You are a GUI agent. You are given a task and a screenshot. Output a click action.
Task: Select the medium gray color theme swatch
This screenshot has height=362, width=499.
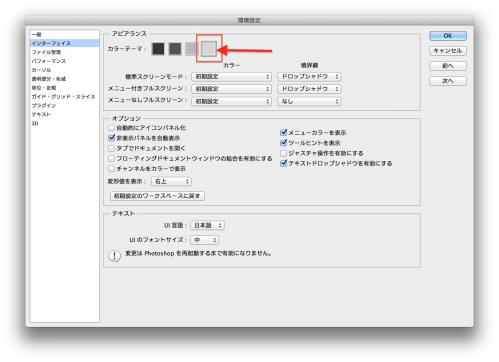[x=192, y=49]
